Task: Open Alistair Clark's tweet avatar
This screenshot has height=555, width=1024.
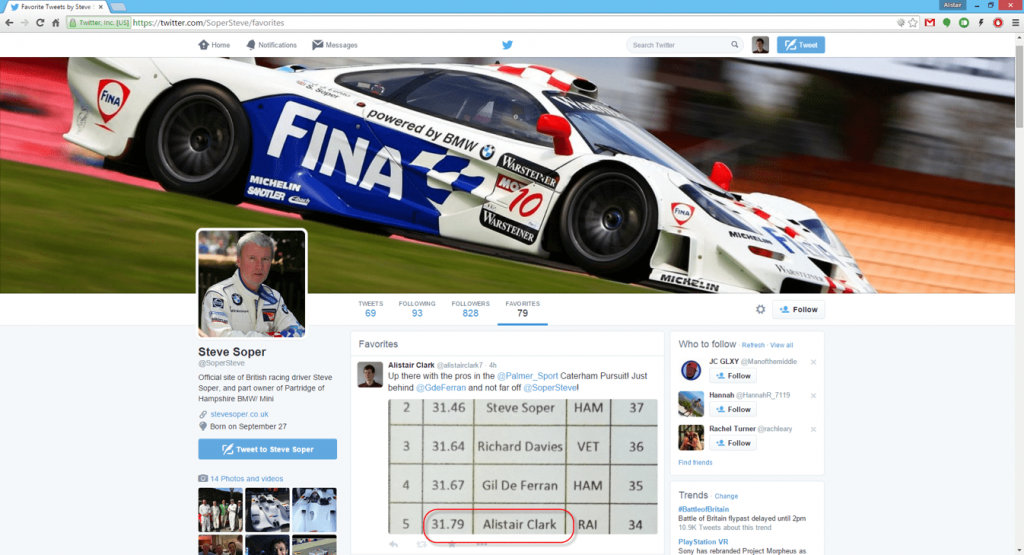Action: coord(370,375)
